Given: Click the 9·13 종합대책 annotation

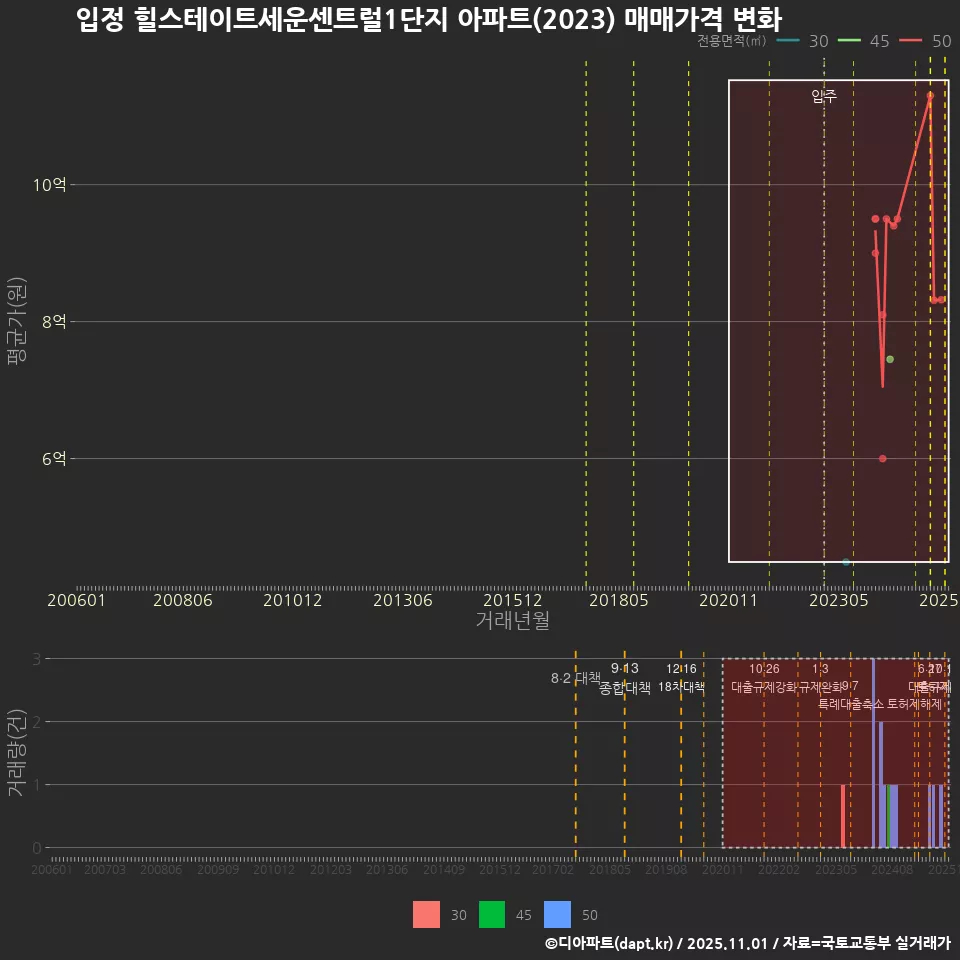Looking at the screenshot, I should (623, 678).
